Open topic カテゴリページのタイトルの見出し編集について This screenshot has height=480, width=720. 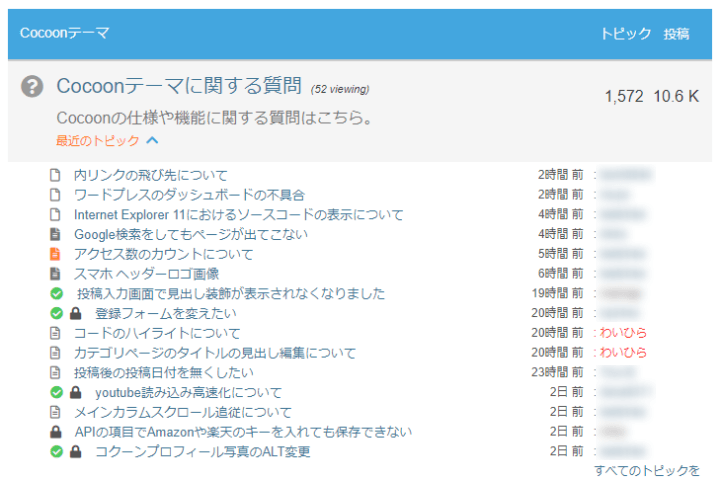(x=215, y=353)
